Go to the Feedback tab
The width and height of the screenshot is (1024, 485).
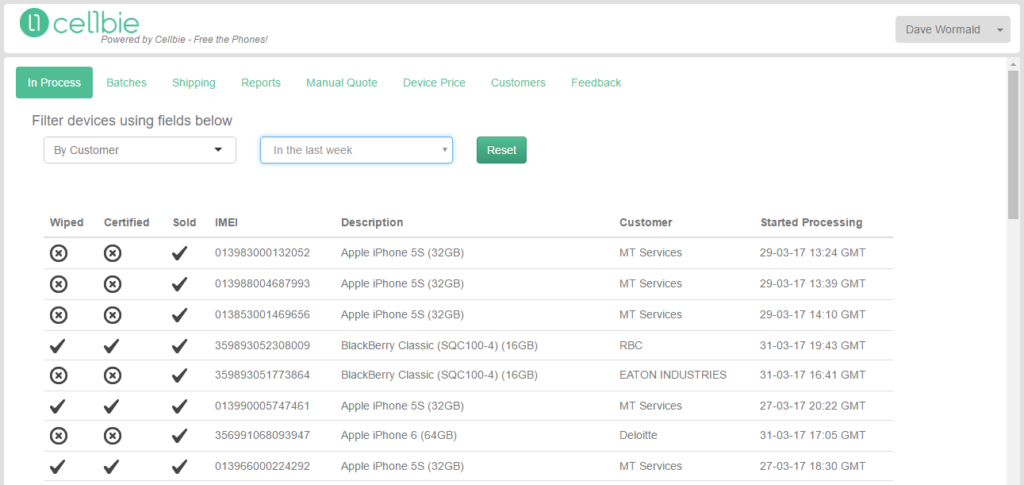596,83
